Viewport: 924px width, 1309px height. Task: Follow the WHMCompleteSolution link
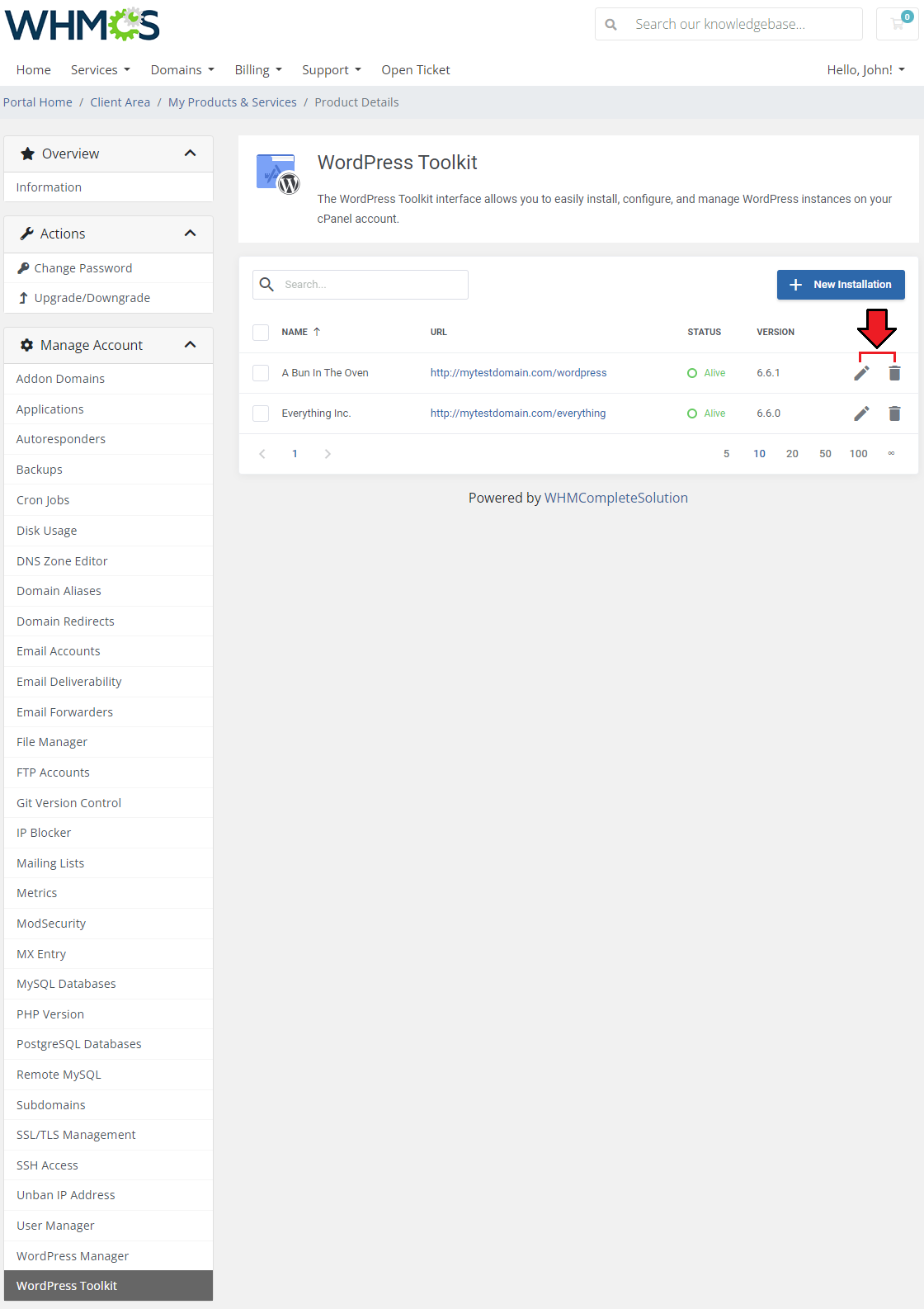tap(616, 498)
